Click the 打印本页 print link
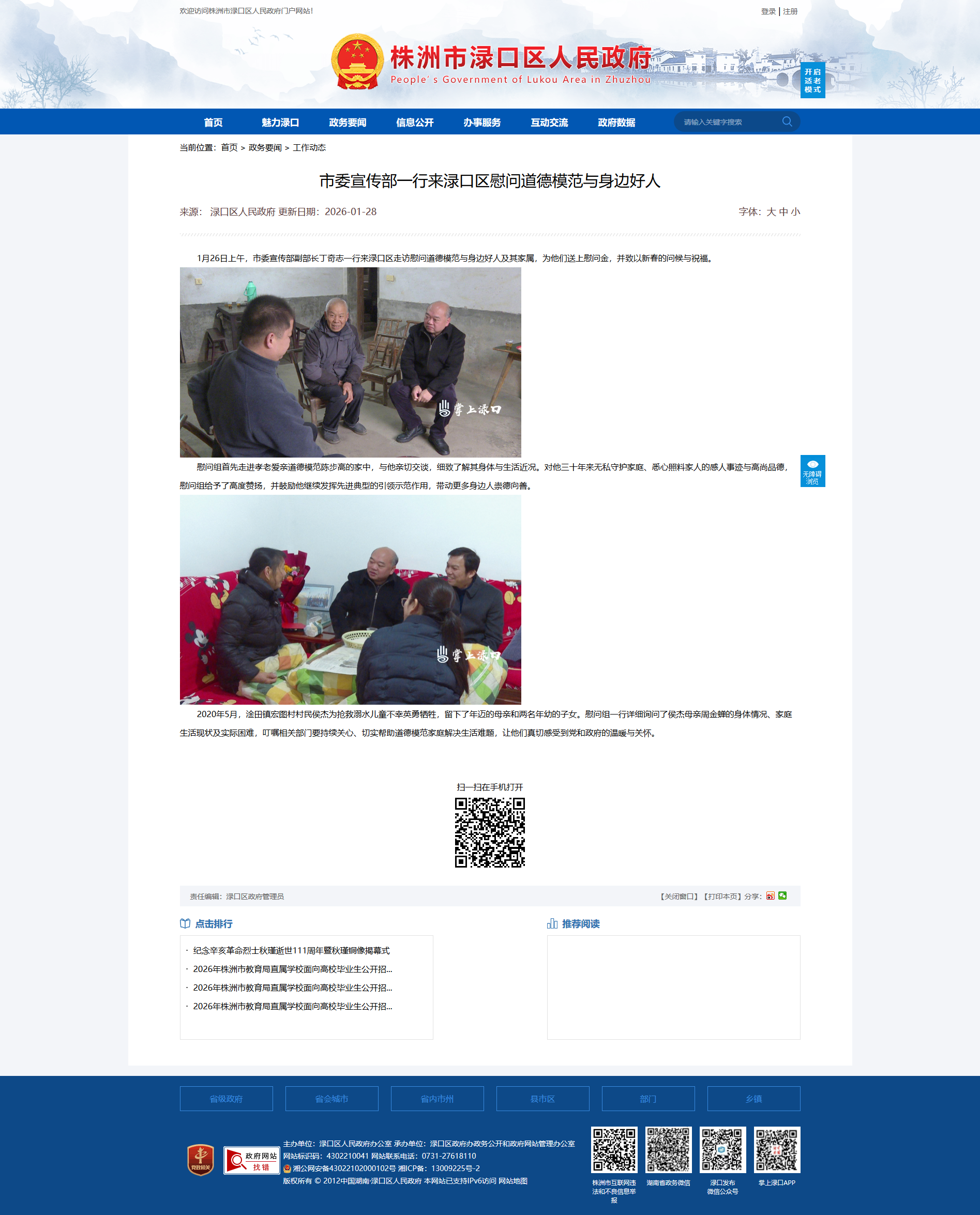The width and height of the screenshot is (980, 1215). tap(722, 896)
